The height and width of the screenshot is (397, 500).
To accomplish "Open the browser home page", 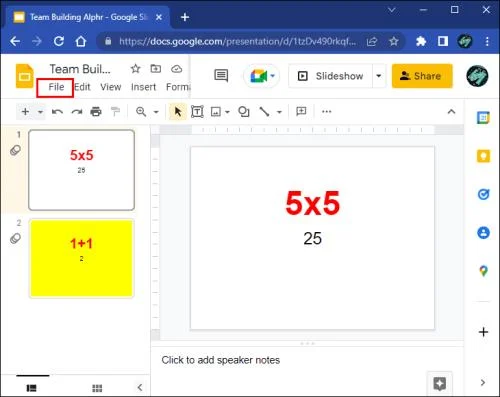I will coord(81,41).
